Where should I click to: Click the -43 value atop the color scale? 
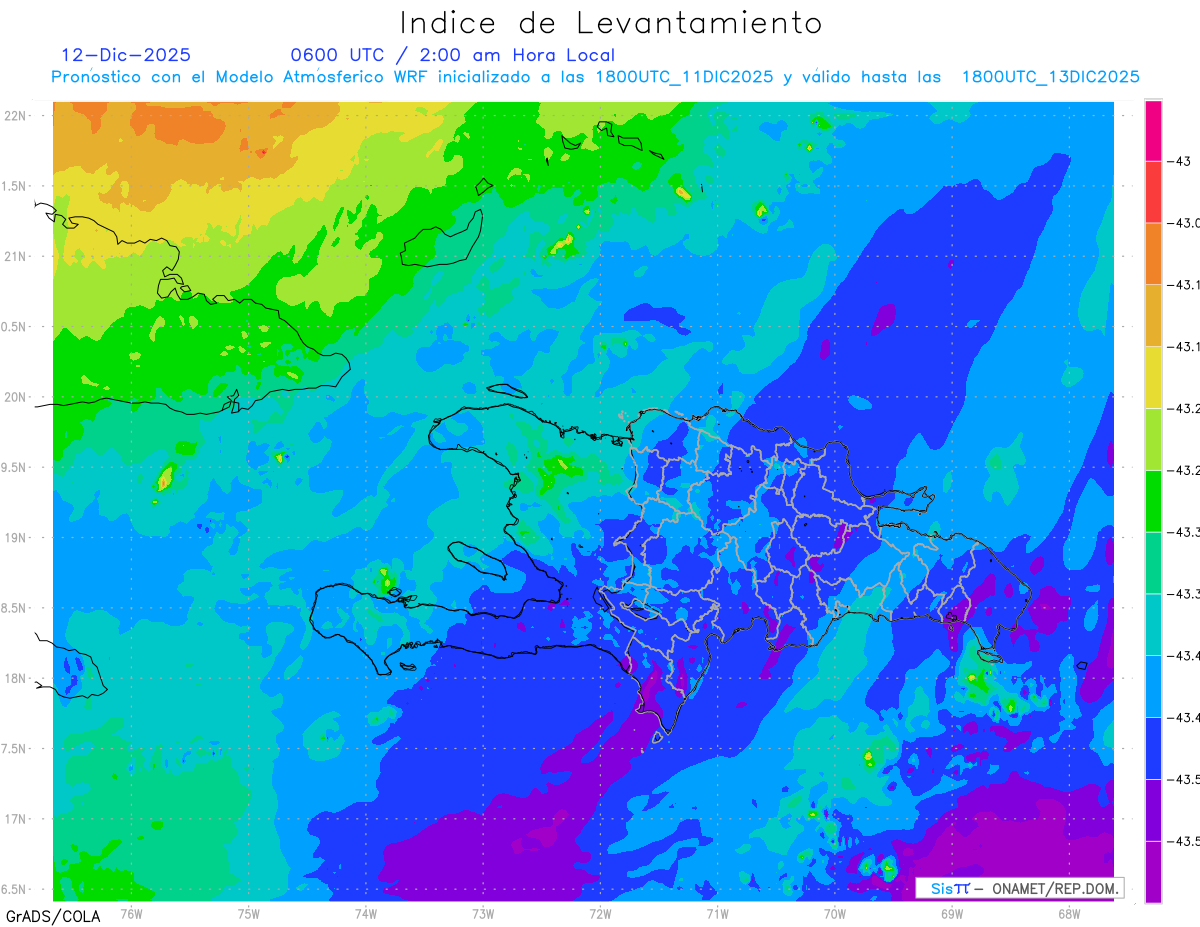(1178, 161)
